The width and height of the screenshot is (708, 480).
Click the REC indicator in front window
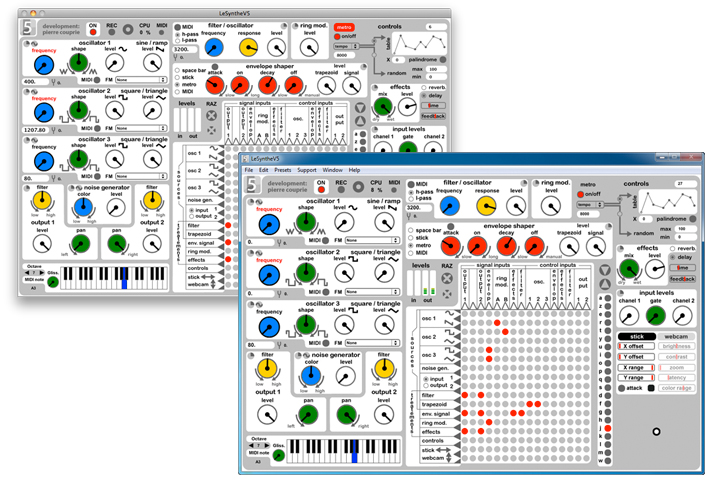(341, 190)
